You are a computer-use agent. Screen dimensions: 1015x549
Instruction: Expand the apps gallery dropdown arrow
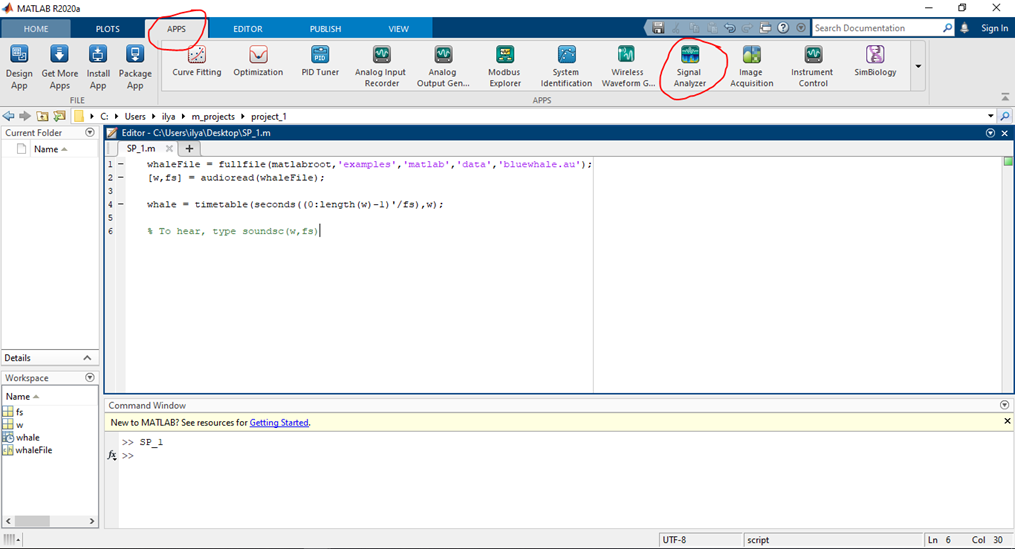918,66
